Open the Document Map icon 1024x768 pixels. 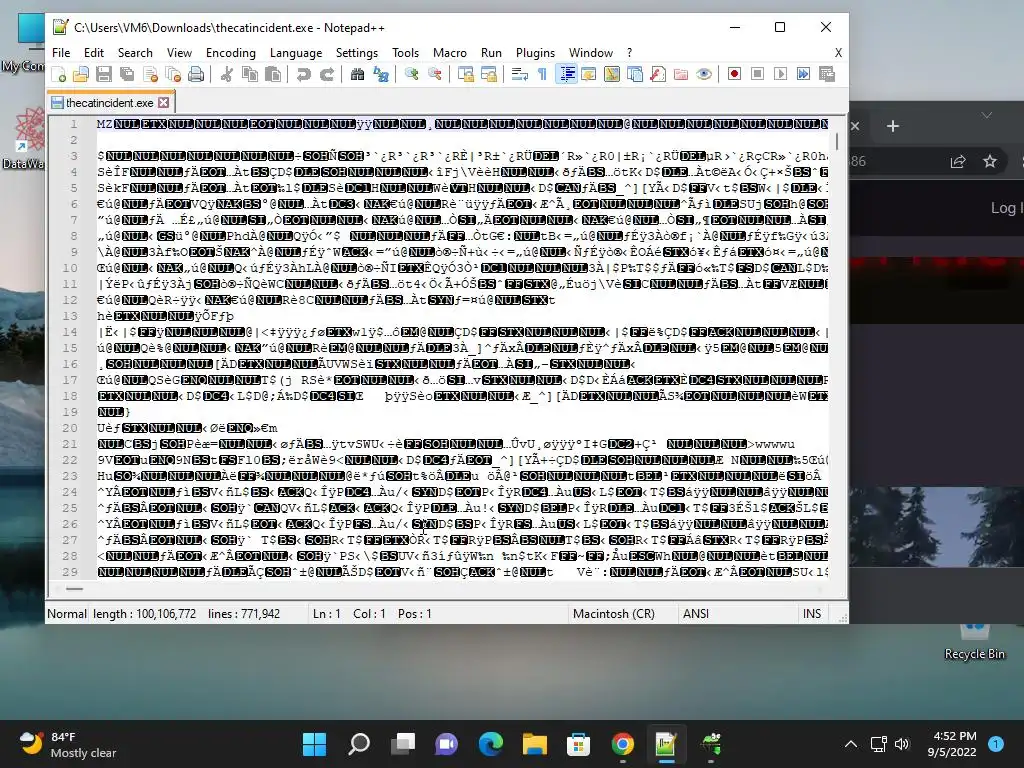[x=612, y=74]
